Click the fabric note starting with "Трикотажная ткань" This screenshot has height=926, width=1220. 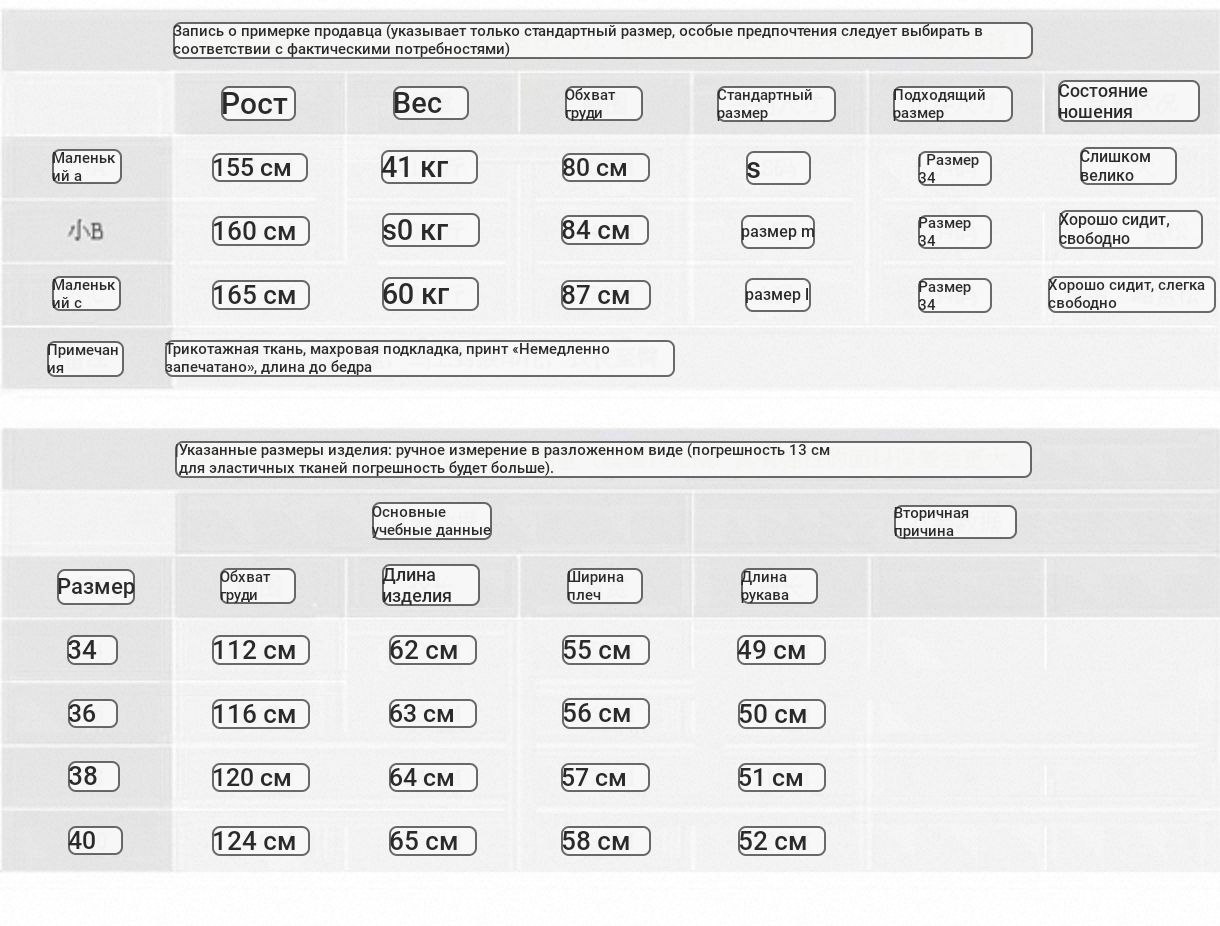tap(419, 359)
